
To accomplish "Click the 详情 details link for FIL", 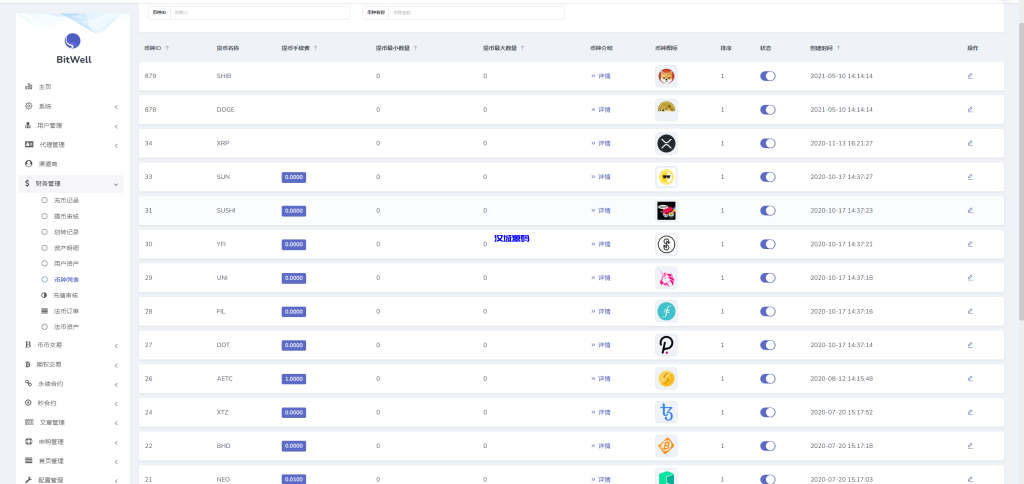I will pyautogui.click(x=603, y=312).
